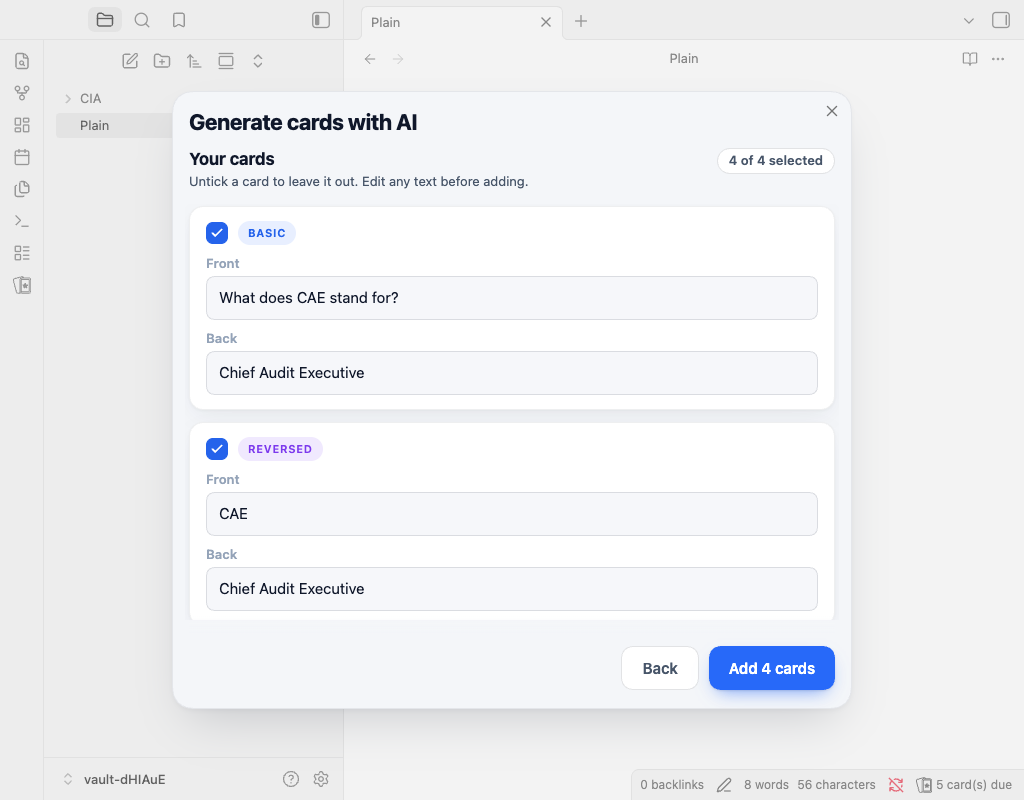The width and height of the screenshot is (1024, 800).
Task: Open command palette terminal icon
Action: tap(22, 221)
